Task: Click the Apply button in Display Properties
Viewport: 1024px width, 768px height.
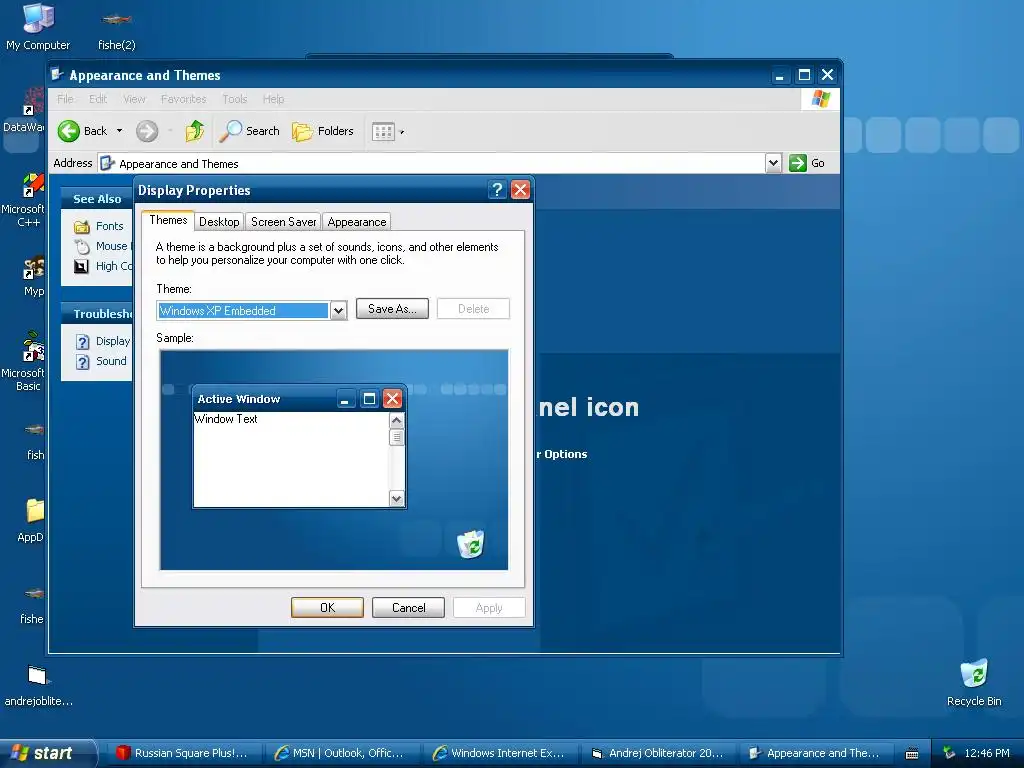Action: pyautogui.click(x=489, y=607)
